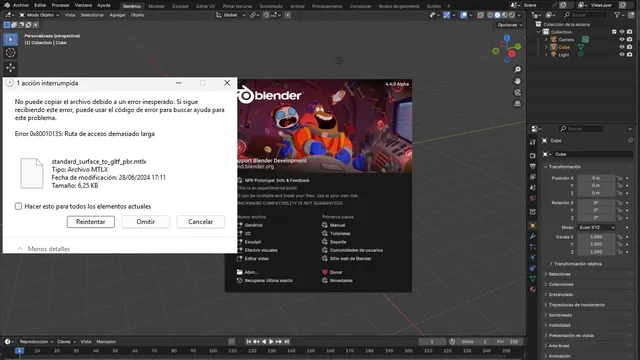Open the Archivo menu
The width and height of the screenshot is (640, 360).
(21, 5)
